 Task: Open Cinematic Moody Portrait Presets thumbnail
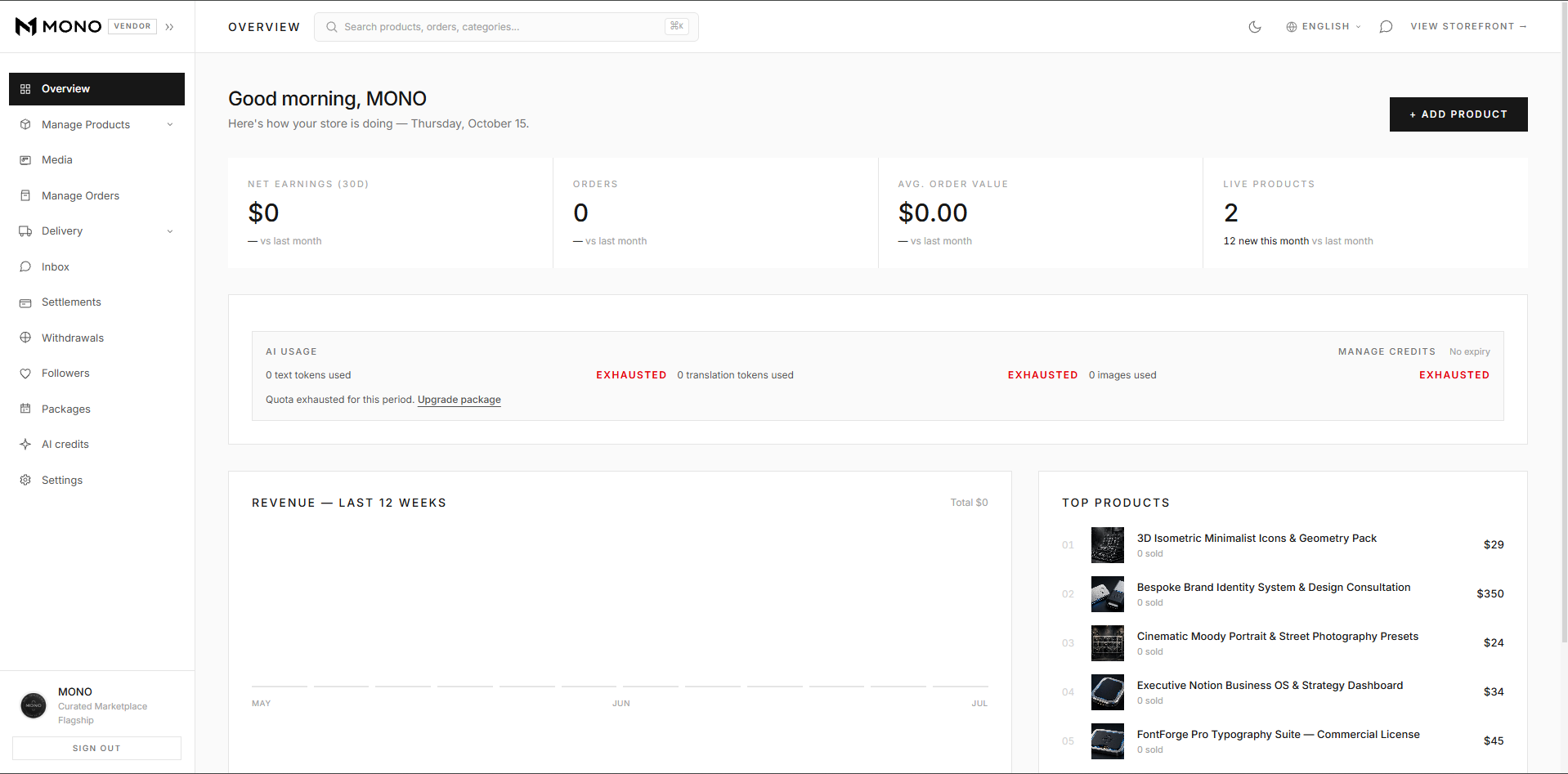pos(1108,643)
